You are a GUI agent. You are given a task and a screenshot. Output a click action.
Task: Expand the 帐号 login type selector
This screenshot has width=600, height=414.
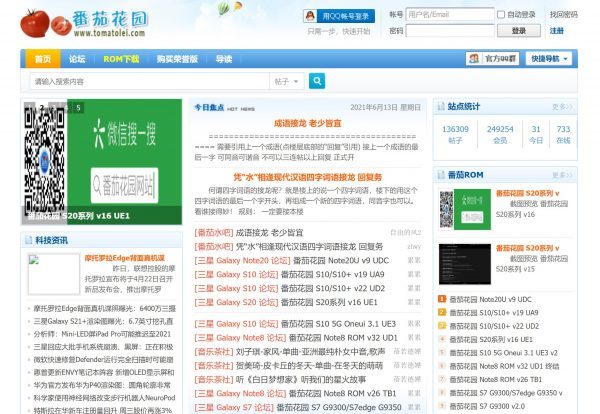point(397,15)
